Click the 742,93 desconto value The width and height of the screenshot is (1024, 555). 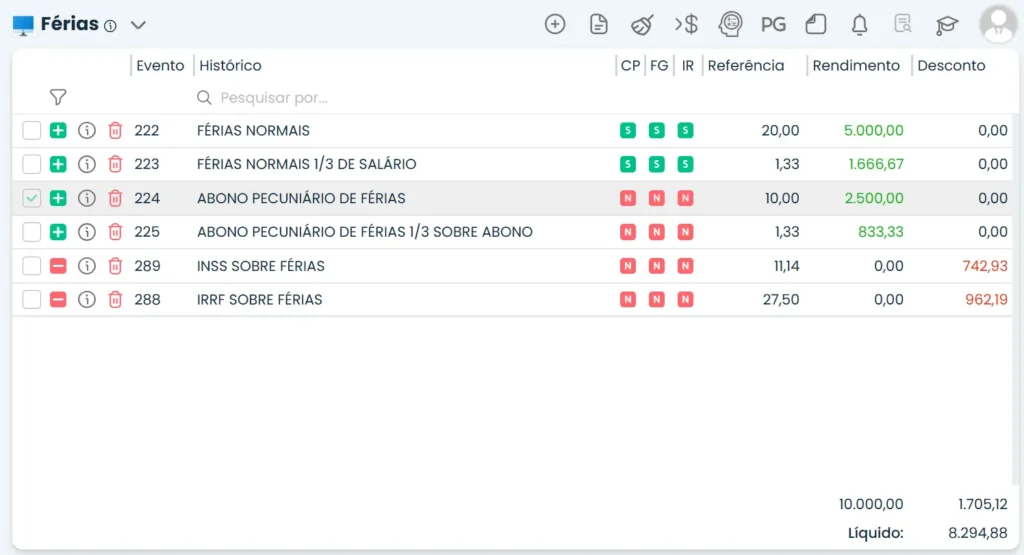point(985,266)
